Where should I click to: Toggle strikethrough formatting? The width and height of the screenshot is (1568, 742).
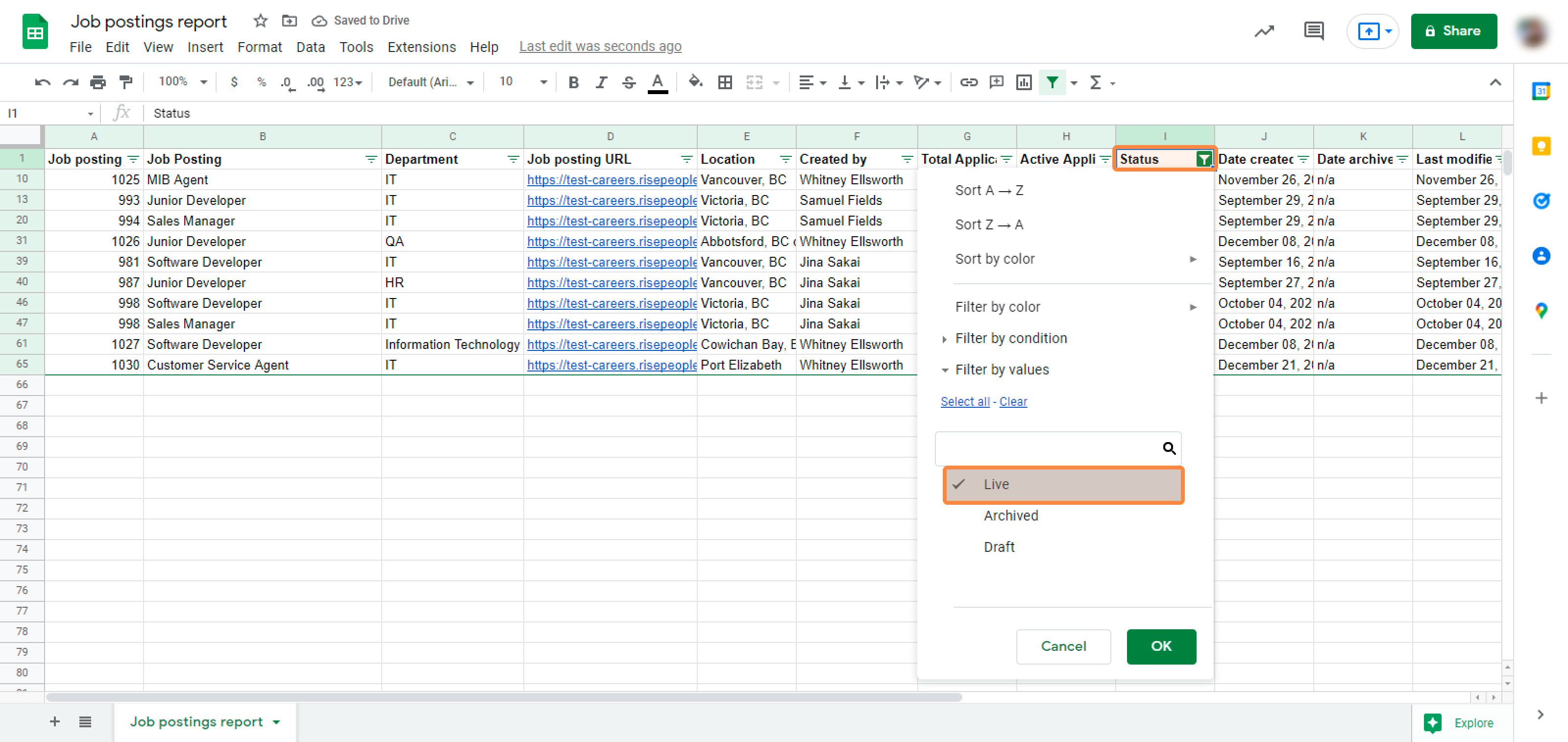tap(629, 82)
